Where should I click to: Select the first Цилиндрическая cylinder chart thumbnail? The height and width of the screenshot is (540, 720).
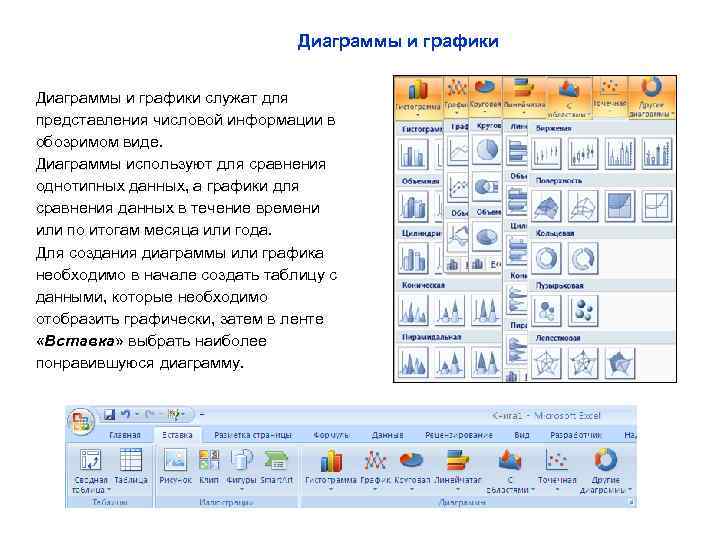[413, 258]
